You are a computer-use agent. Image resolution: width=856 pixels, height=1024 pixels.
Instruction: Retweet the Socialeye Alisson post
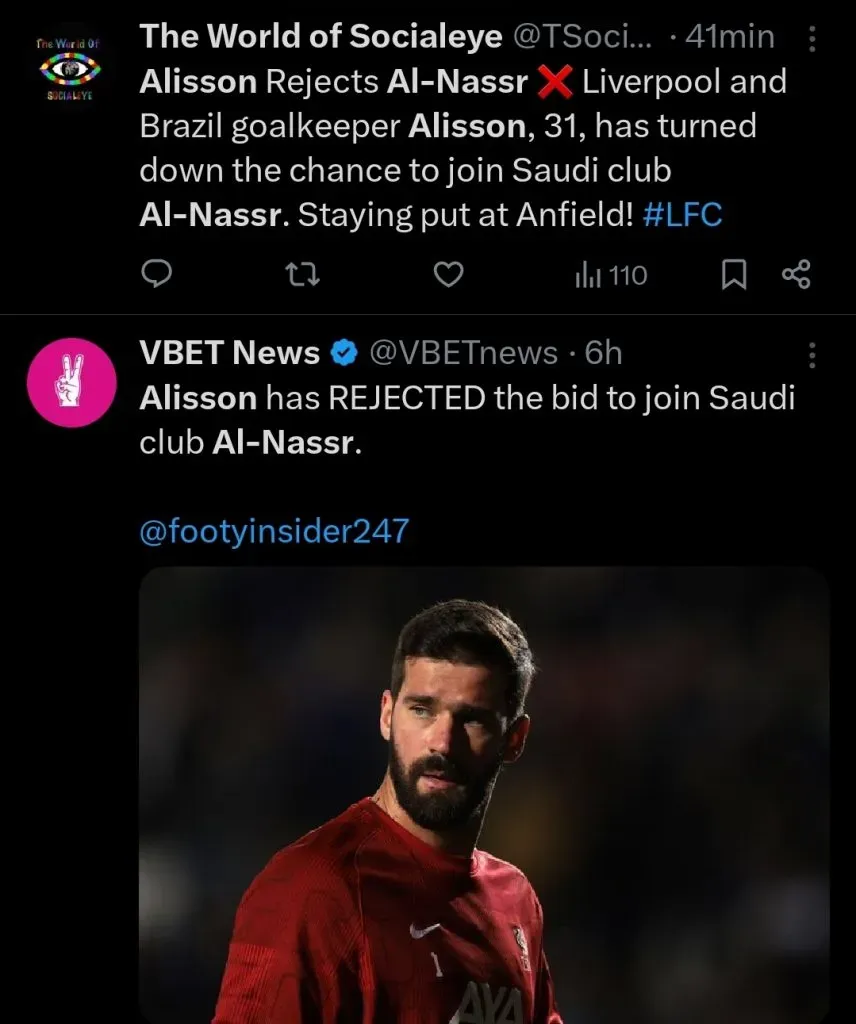coord(302,275)
